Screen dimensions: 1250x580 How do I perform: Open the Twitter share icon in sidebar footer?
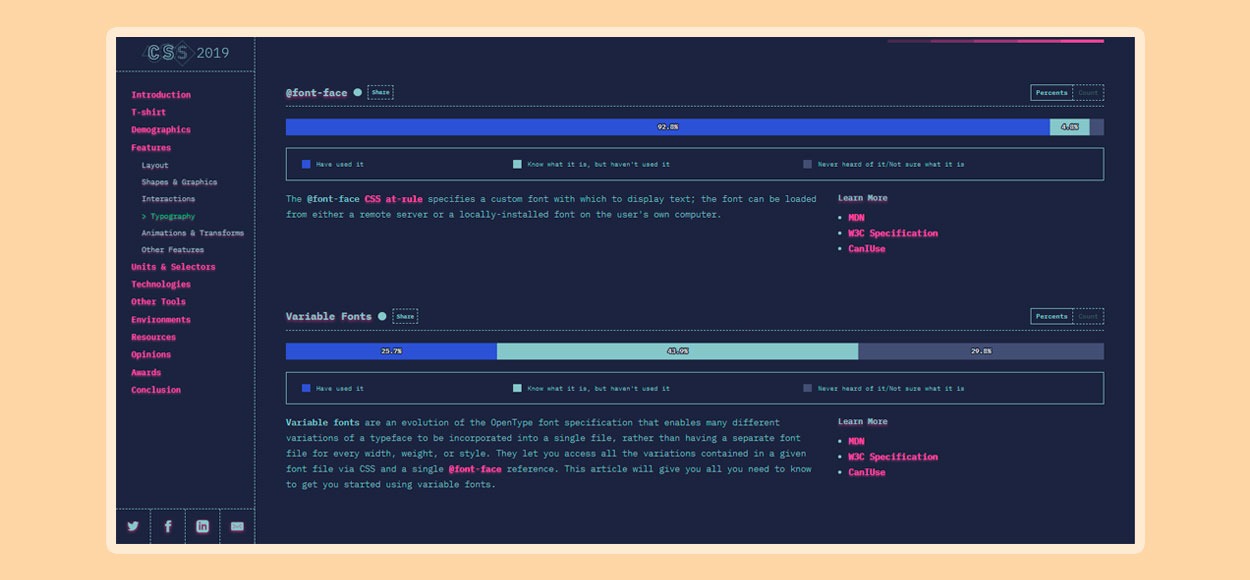pyautogui.click(x=133, y=526)
